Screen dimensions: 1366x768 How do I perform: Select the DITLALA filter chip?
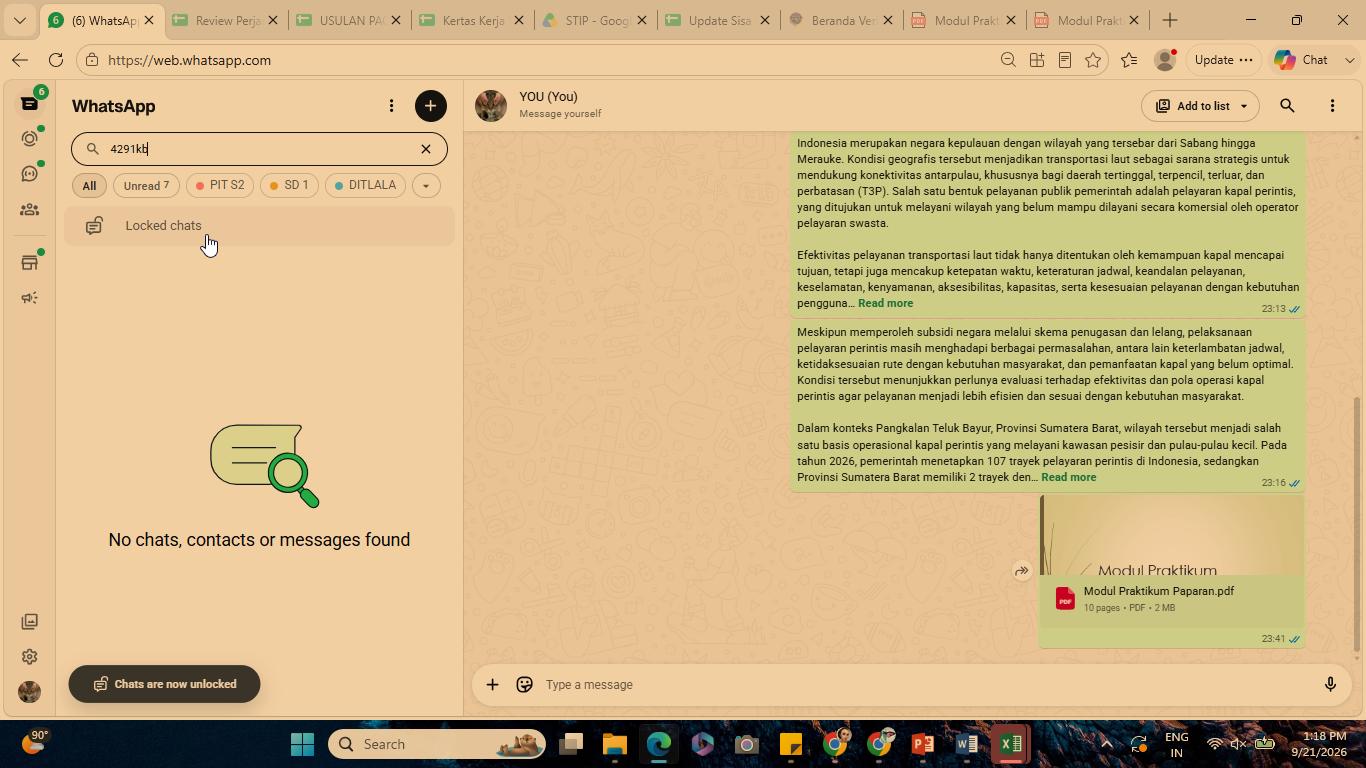(x=365, y=186)
